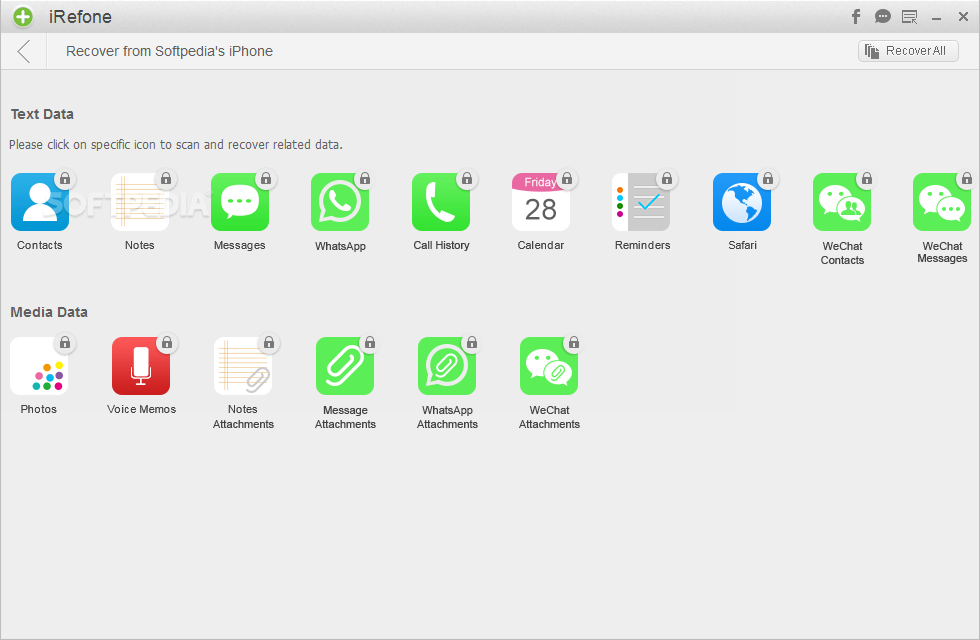Click the green iRefone logo
The width and height of the screenshot is (980, 640).
pyautogui.click(x=23, y=17)
